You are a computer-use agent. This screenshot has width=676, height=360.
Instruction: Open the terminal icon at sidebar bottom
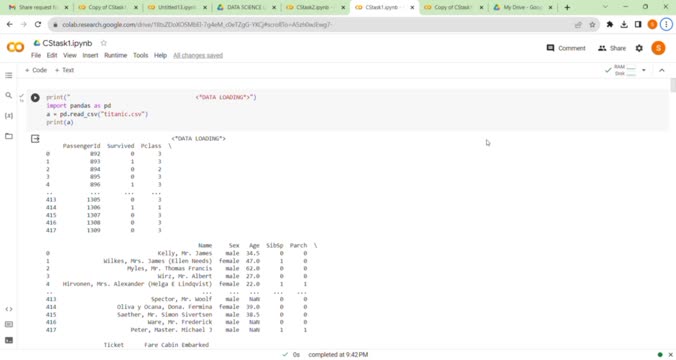(x=9, y=340)
